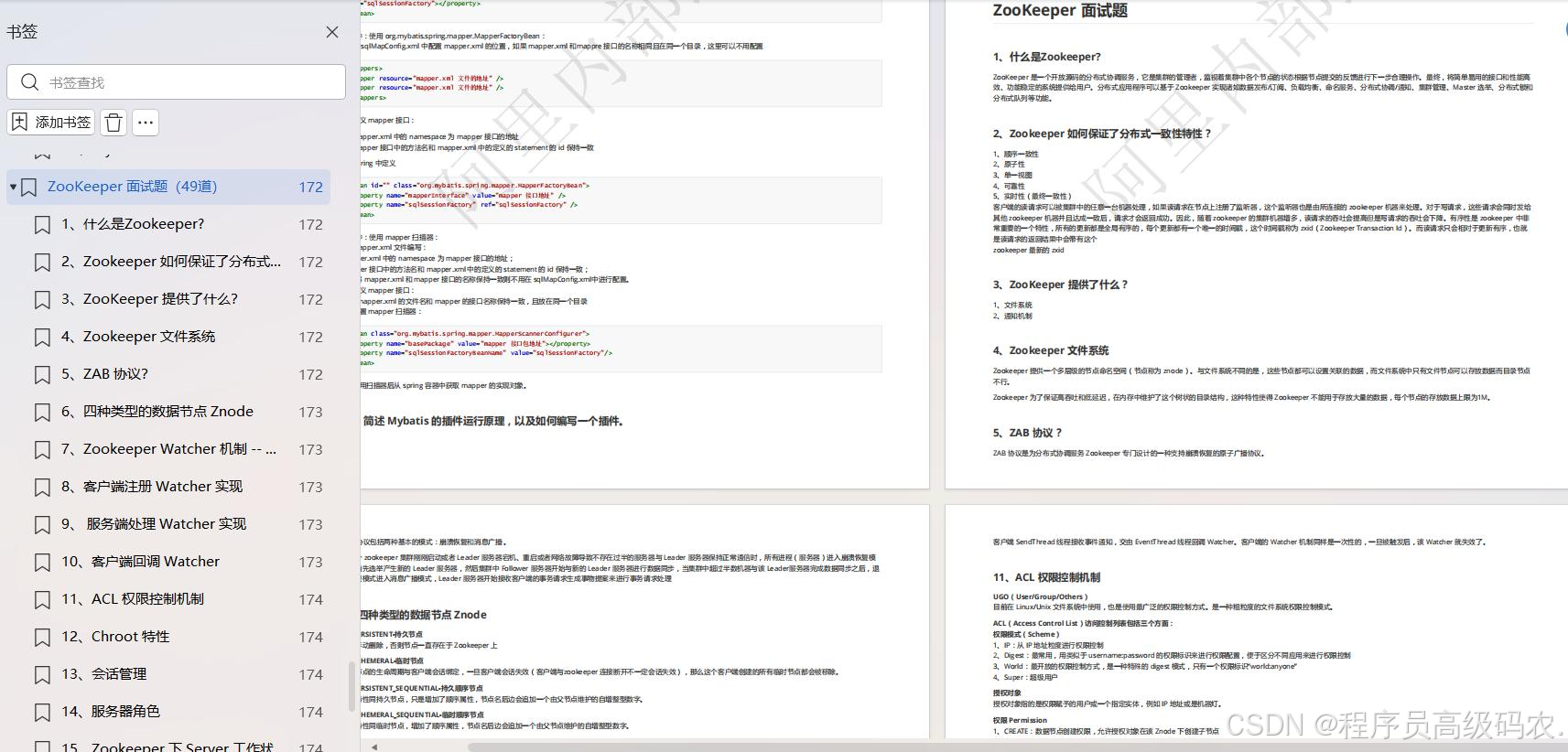The width and height of the screenshot is (1568, 752).
Task: Click heading 四种类型的数据节点 Znode in the page
Action: (x=424, y=615)
